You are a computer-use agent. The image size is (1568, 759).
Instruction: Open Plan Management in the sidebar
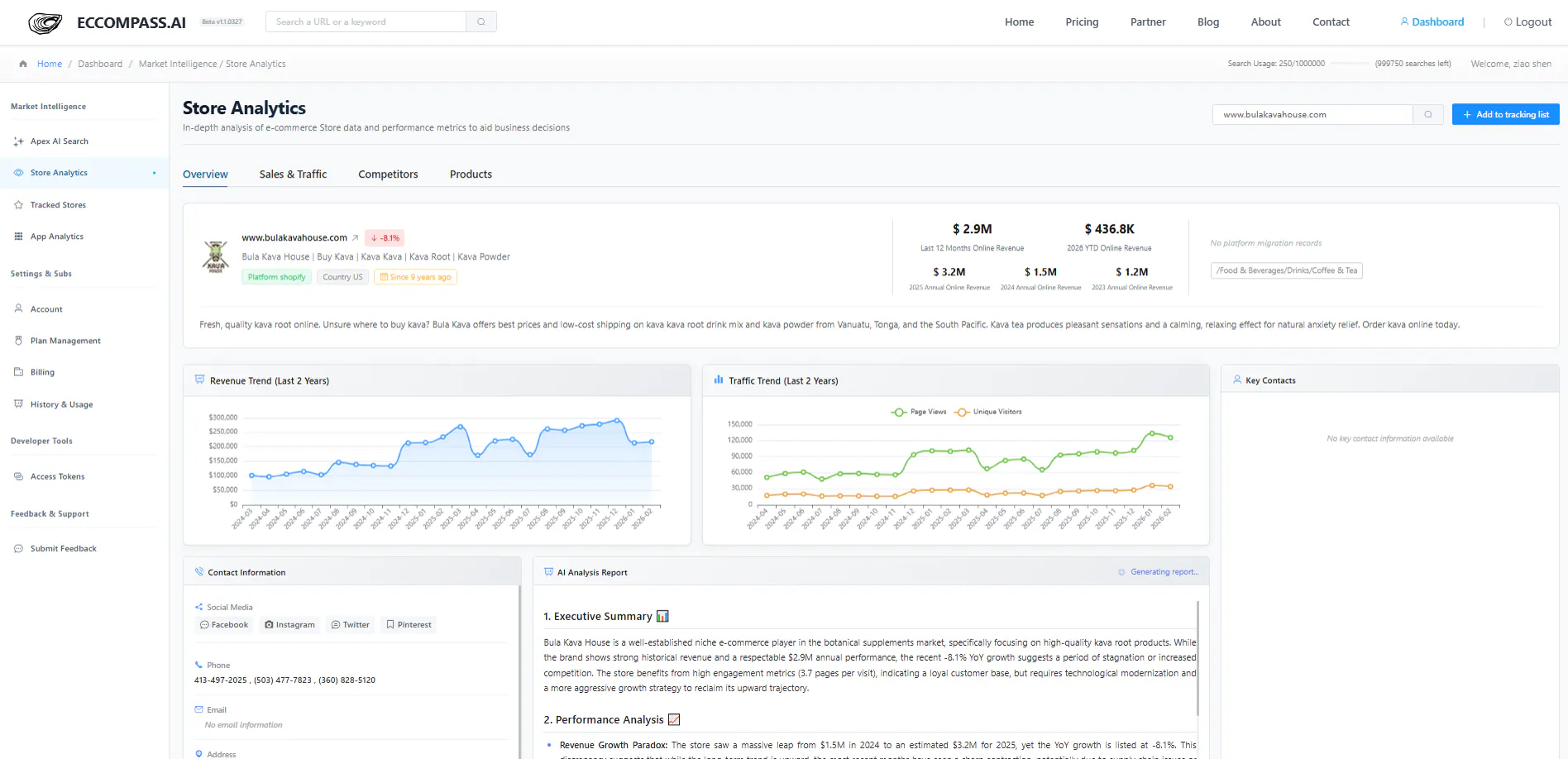(x=65, y=341)
